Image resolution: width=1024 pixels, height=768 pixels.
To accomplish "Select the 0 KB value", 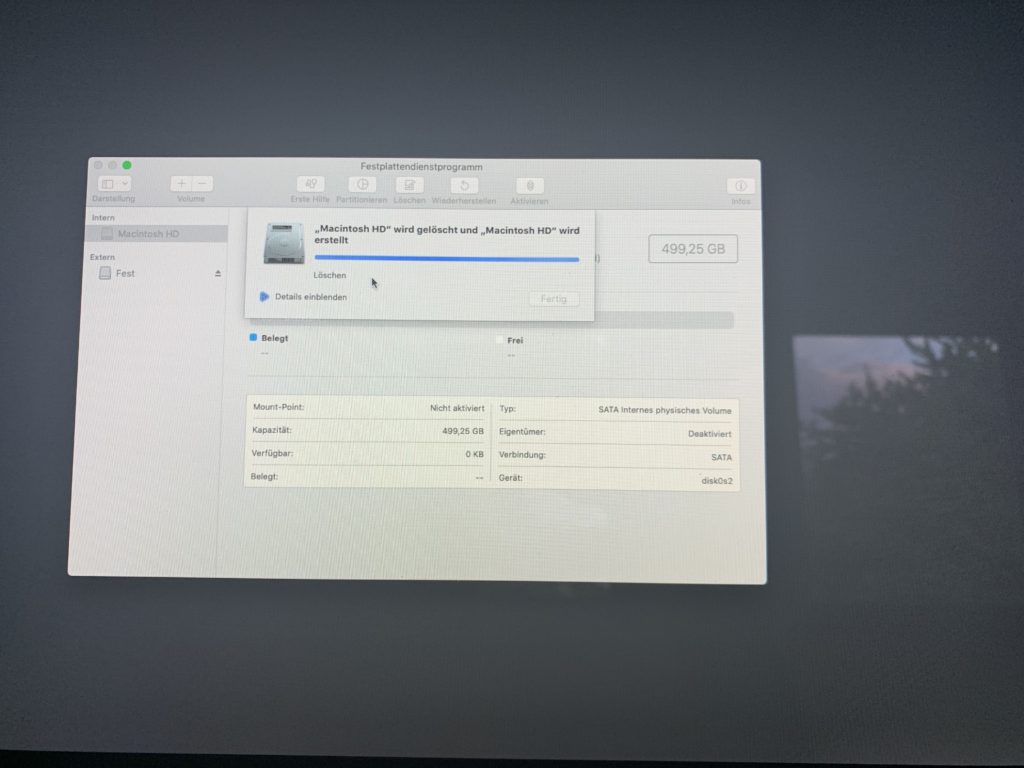I will [x=475, y=454].
